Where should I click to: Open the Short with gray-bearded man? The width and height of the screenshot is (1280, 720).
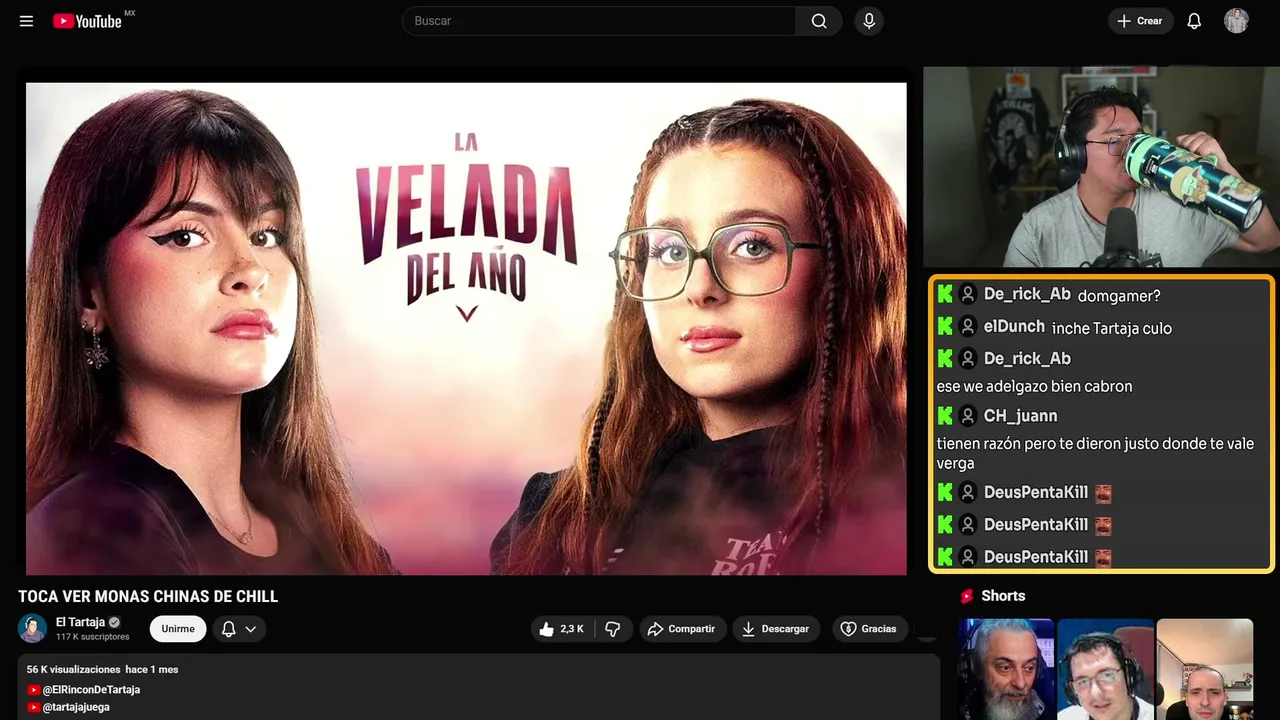click(x=1006, y=669)
